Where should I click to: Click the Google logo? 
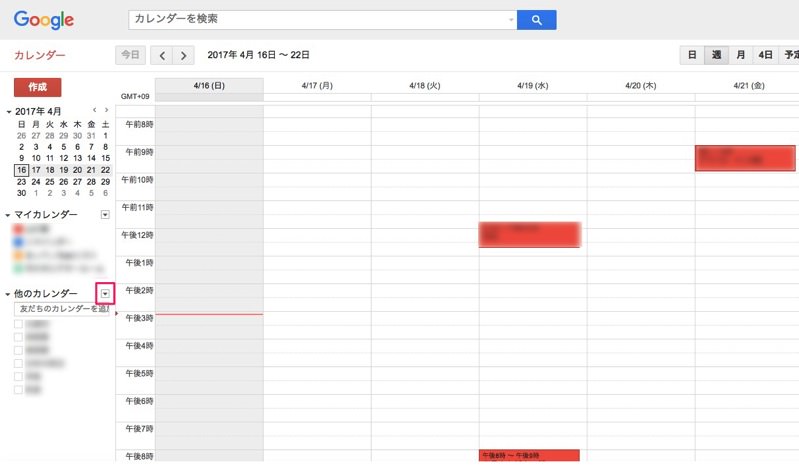click(x=44, y=20)
